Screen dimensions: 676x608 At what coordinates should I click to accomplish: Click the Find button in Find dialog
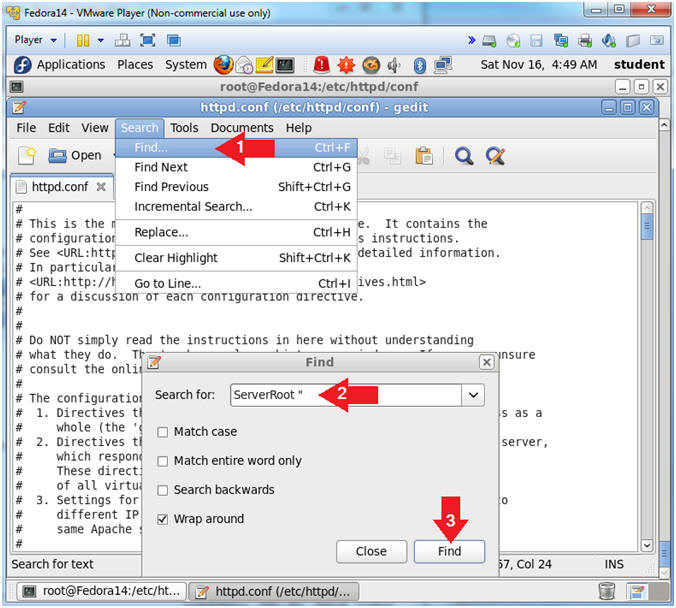coord(449,552)
